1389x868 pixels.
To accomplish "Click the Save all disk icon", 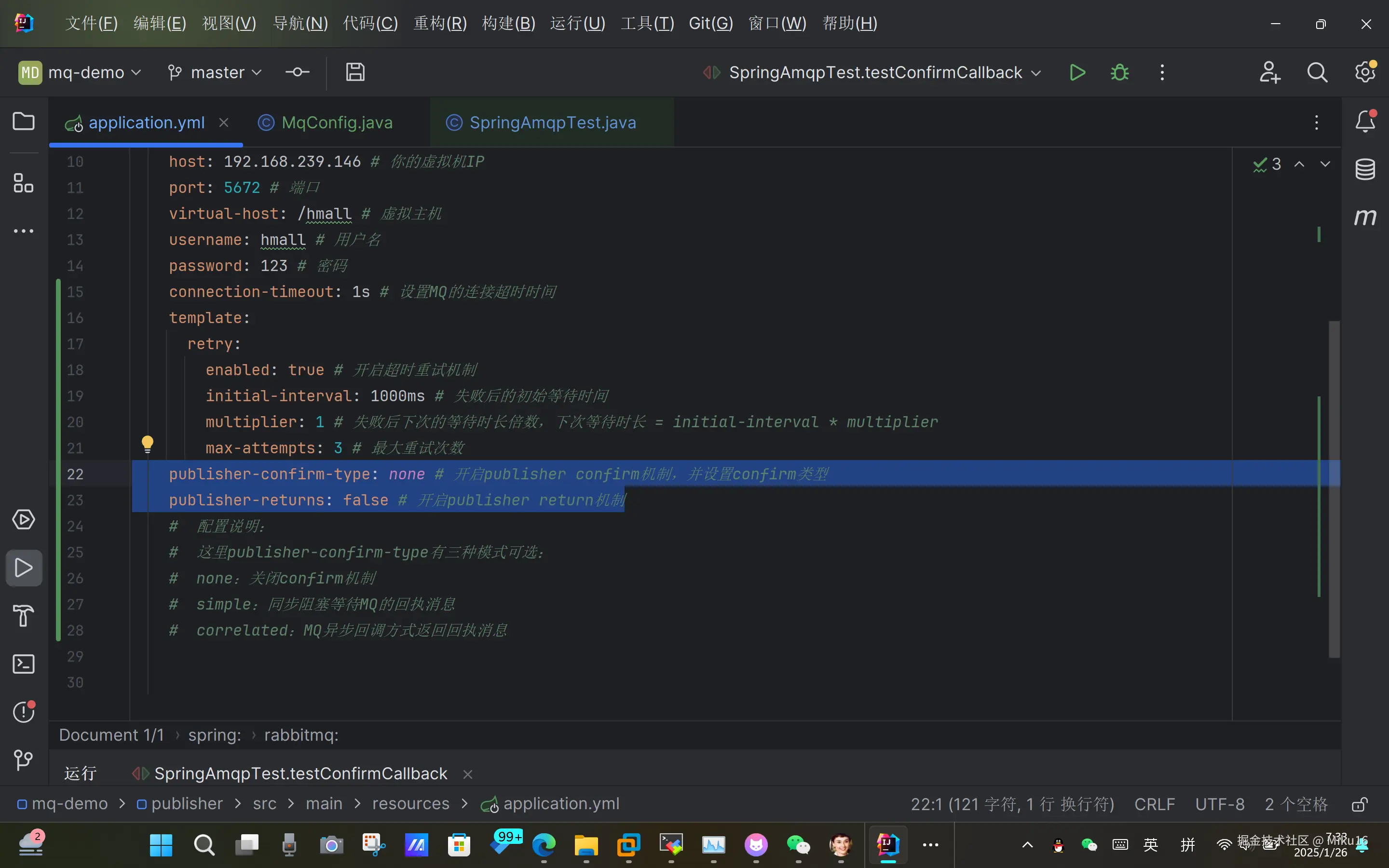I will (x=355, y=72).
